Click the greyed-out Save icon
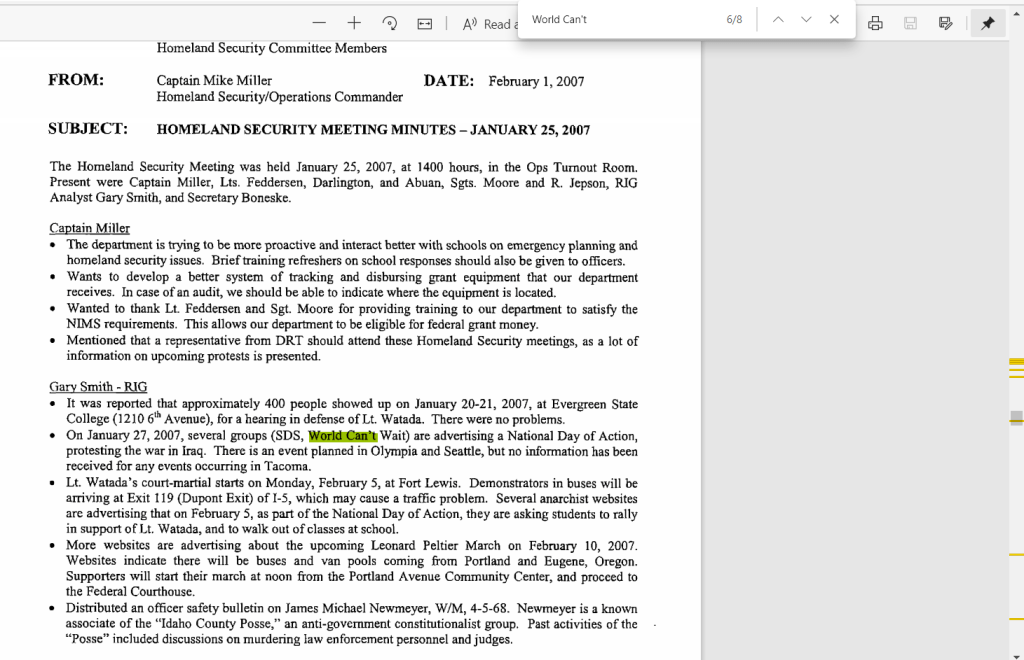 910,23
